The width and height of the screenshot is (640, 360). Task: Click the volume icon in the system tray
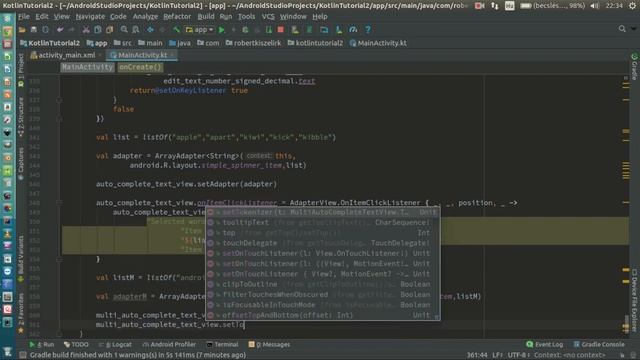(x=595, y=6)
